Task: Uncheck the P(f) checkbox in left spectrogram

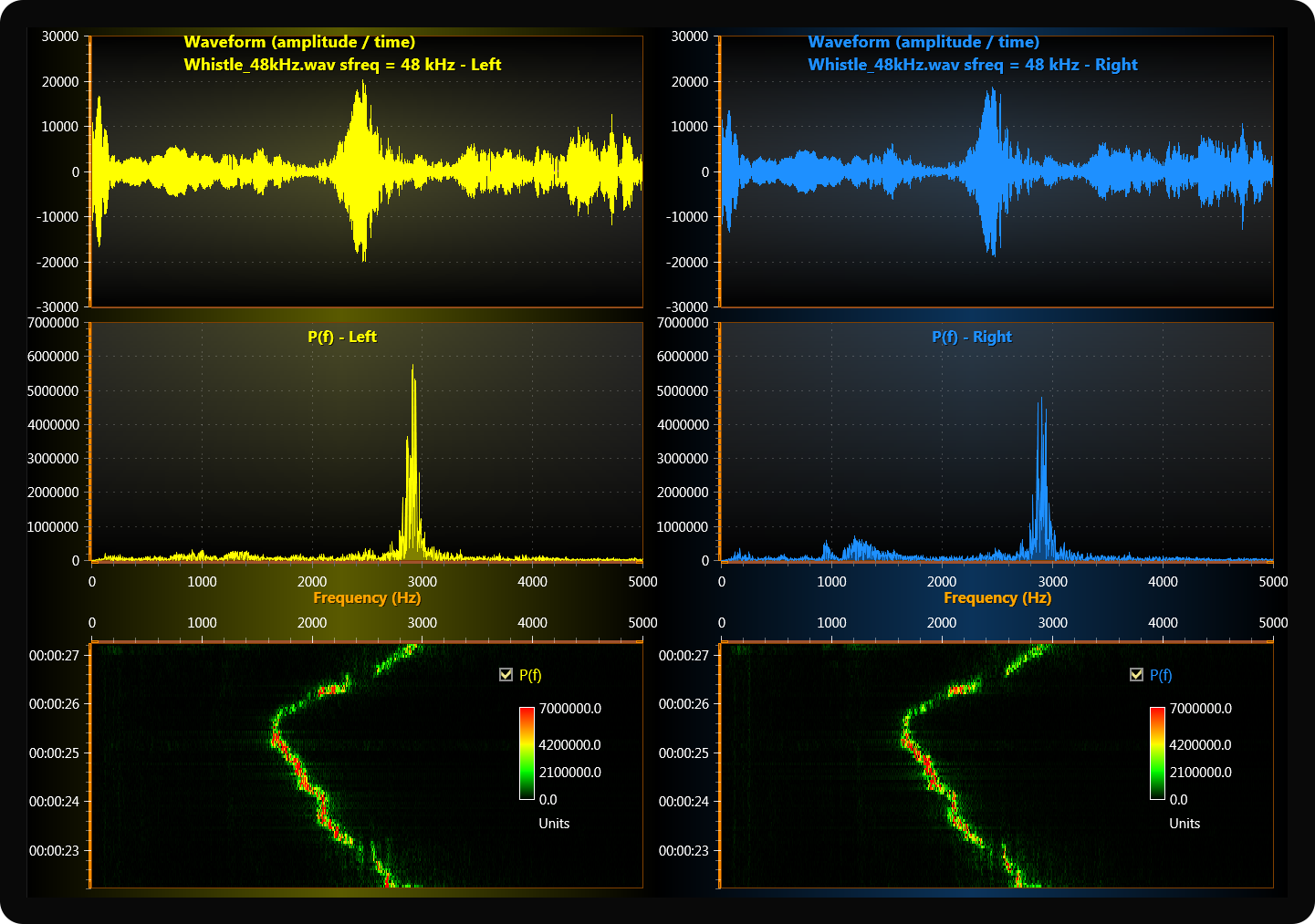Action: click(506, 675)
